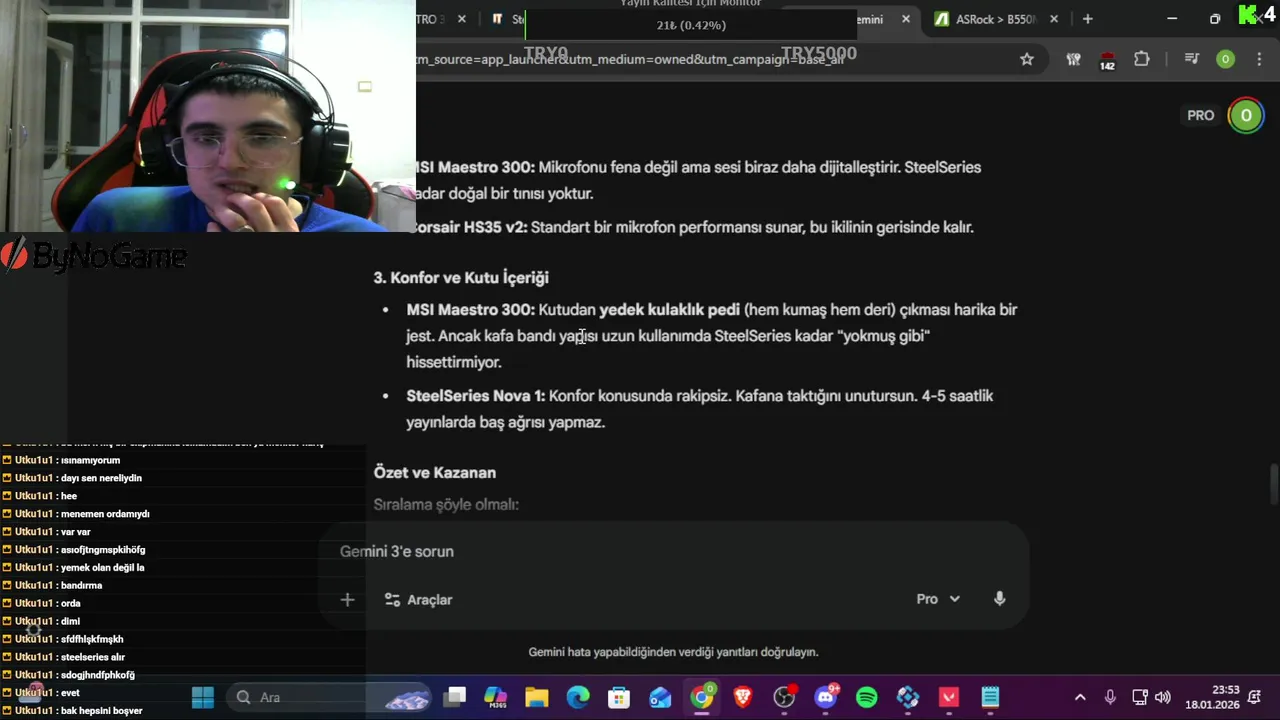Click the address bar URL text
Image resolution: width=1280 pixels, height=720 pixels.
point(630,59)
